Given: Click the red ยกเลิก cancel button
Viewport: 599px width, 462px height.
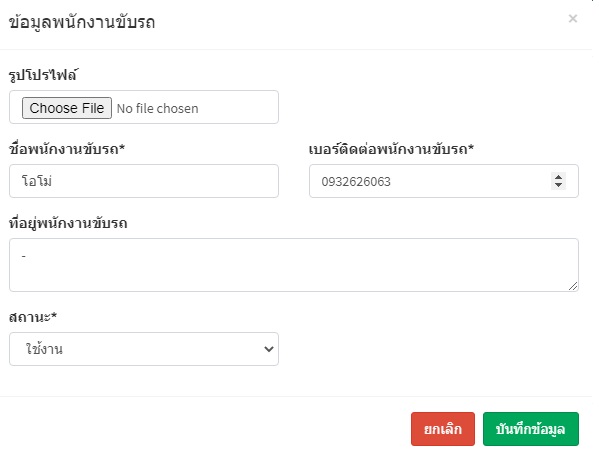Looking at the screenshot, I should 443,429.
